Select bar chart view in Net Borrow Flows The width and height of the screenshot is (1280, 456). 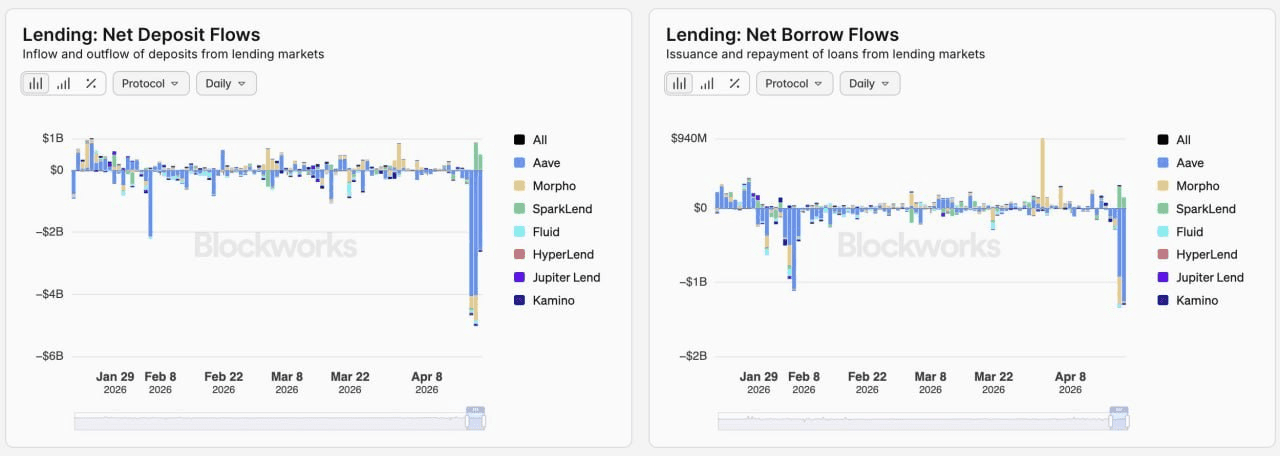pyautogui.click(x=680, y=83)
